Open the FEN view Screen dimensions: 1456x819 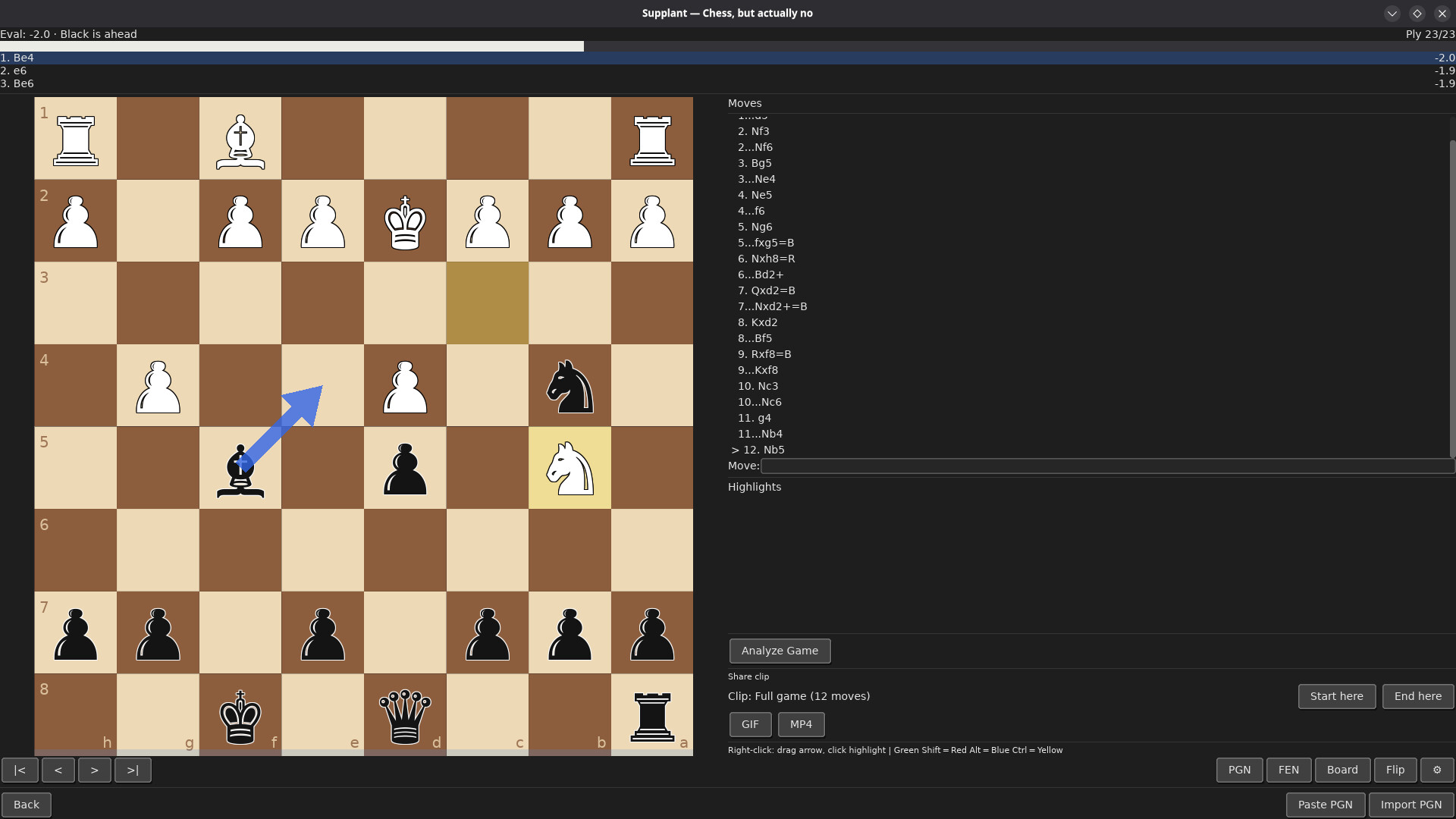1288,770
